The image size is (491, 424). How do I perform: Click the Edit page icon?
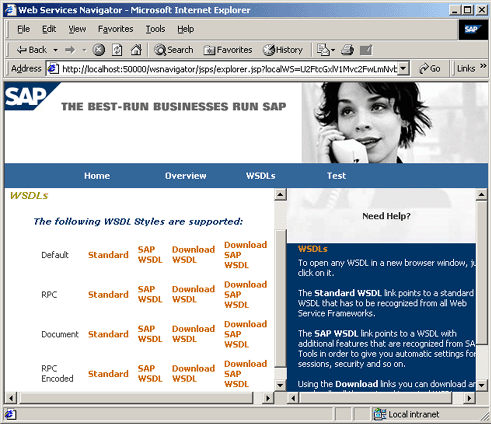pos(366,50)
